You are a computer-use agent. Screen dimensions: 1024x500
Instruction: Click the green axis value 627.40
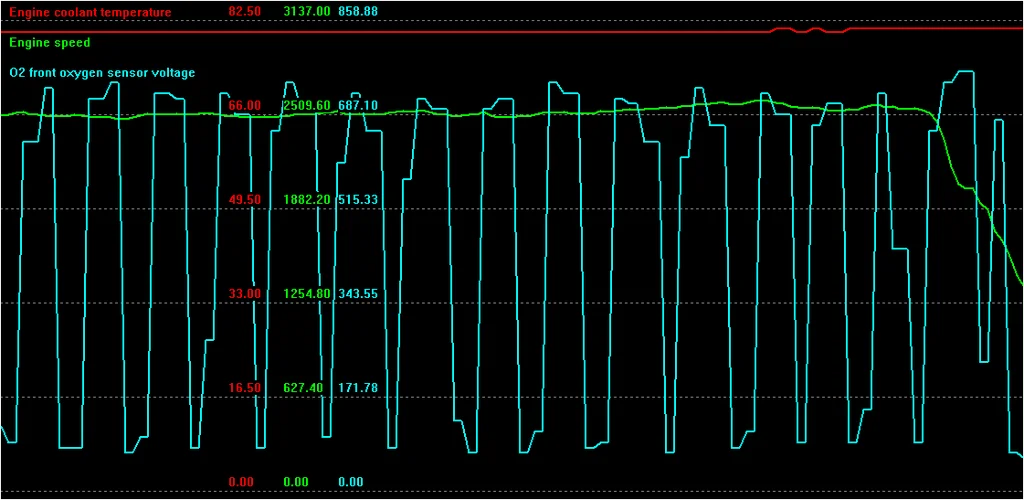(x=304, y=388)
